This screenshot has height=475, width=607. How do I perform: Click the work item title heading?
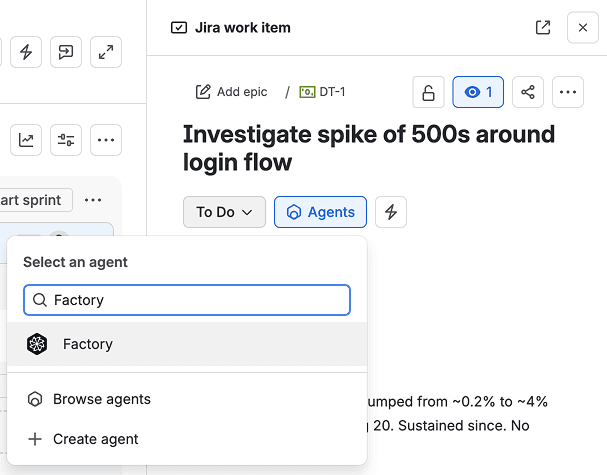pyautogui.click(x=369, y=148)
